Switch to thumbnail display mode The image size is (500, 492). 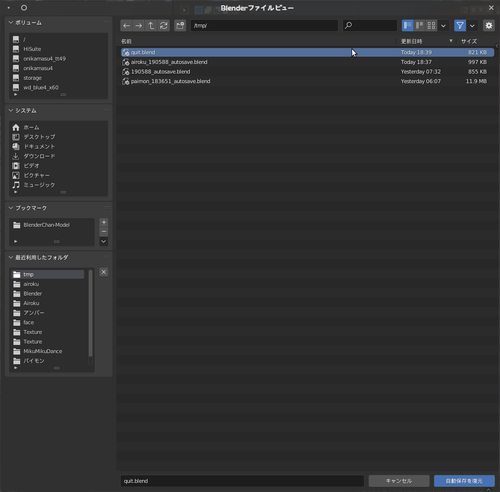[x=431, y=25]
